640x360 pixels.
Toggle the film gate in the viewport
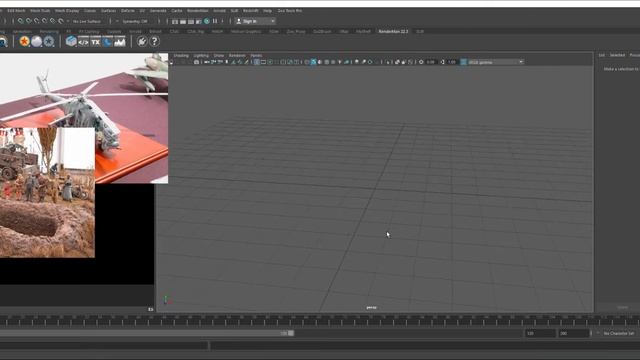[x=263, y=62]
